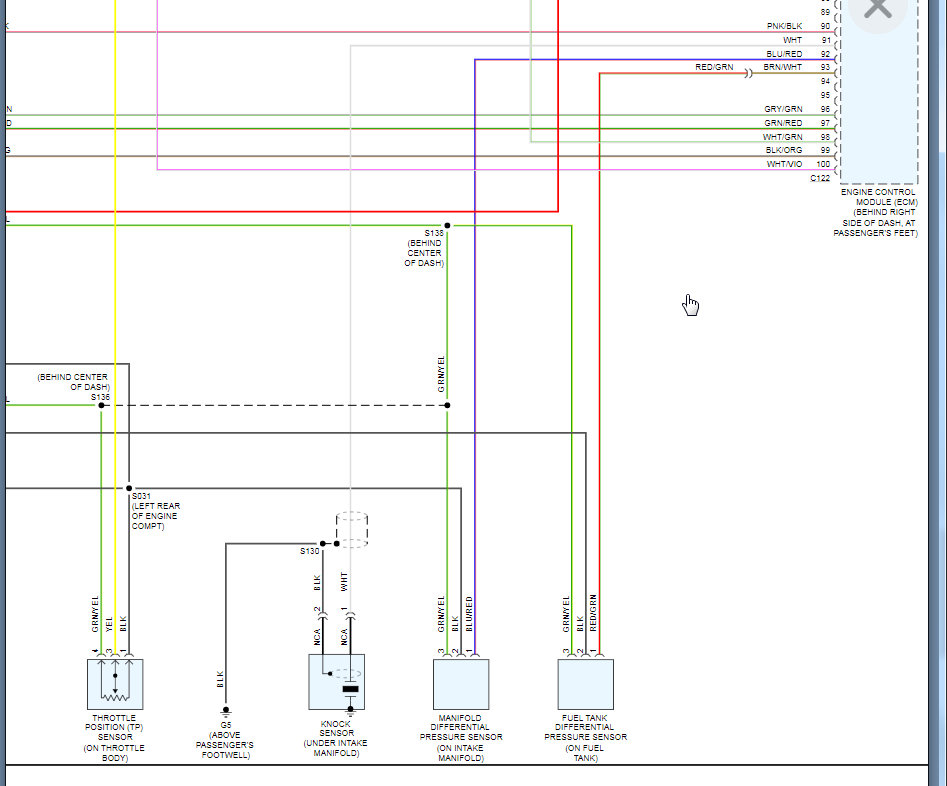Viewport: 947px width, 786px height.
Task: Close the wiring diagram viewer with X
Action: tap(878, 8)
